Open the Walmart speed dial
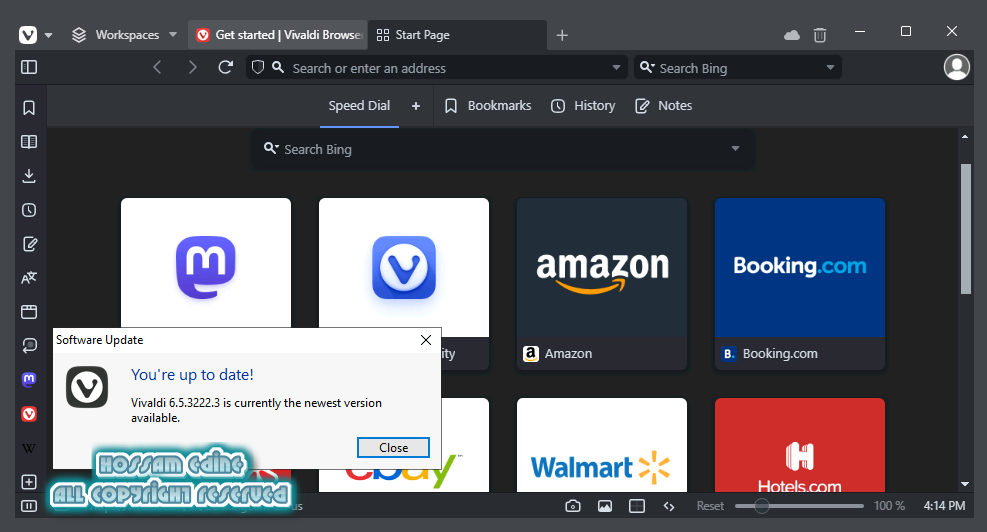Image resolution: width=987 pixels, height=532 pixels. [x=602, y=445]
